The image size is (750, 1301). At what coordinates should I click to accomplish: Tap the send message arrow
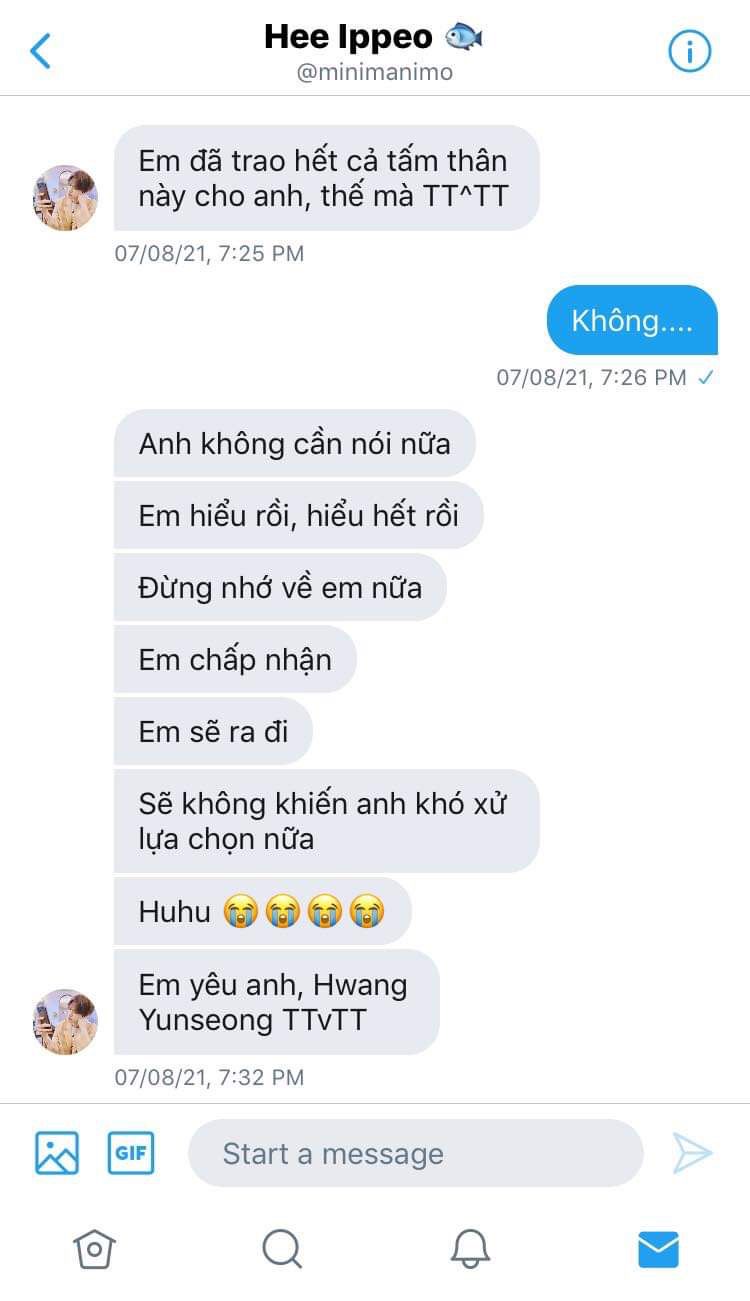coord(691,1153)
